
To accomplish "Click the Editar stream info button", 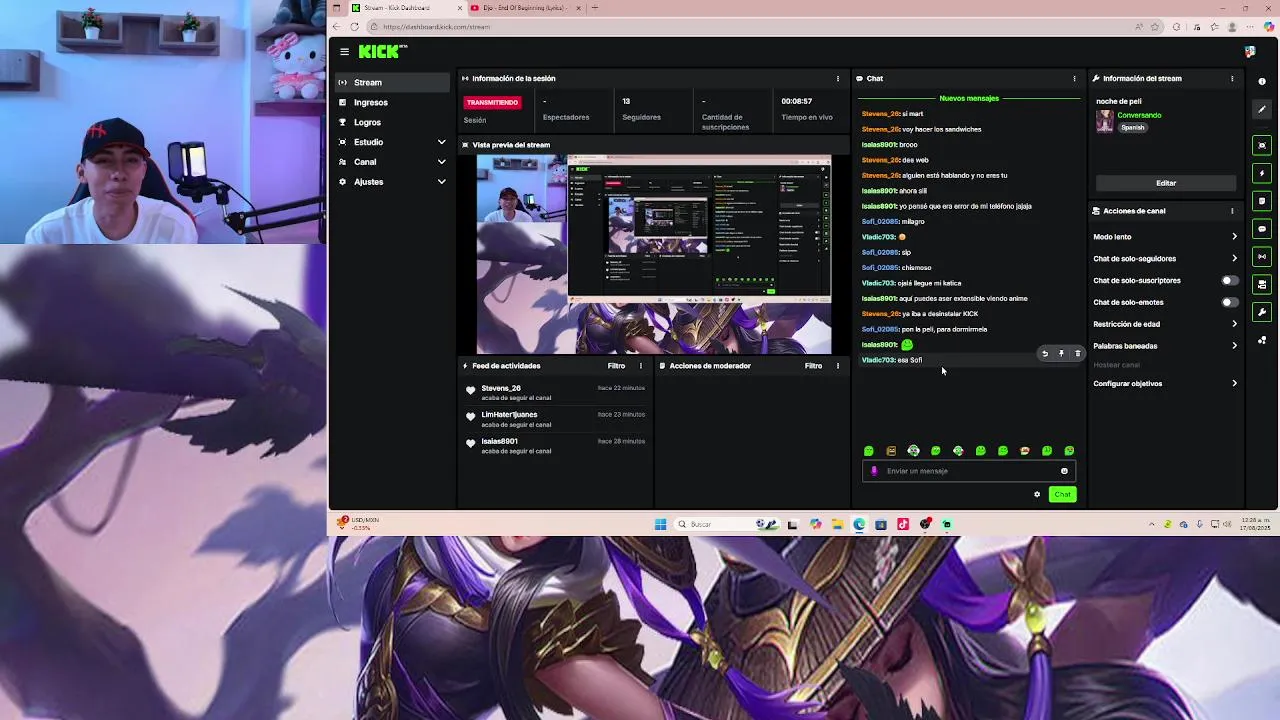I will 1166,183.
